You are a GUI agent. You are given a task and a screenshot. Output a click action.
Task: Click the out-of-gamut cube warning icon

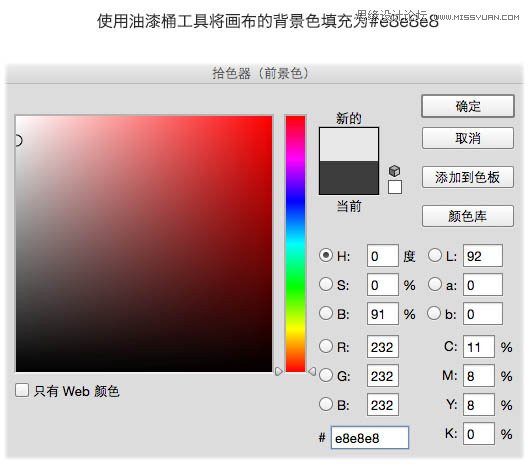tap(394, 171)
